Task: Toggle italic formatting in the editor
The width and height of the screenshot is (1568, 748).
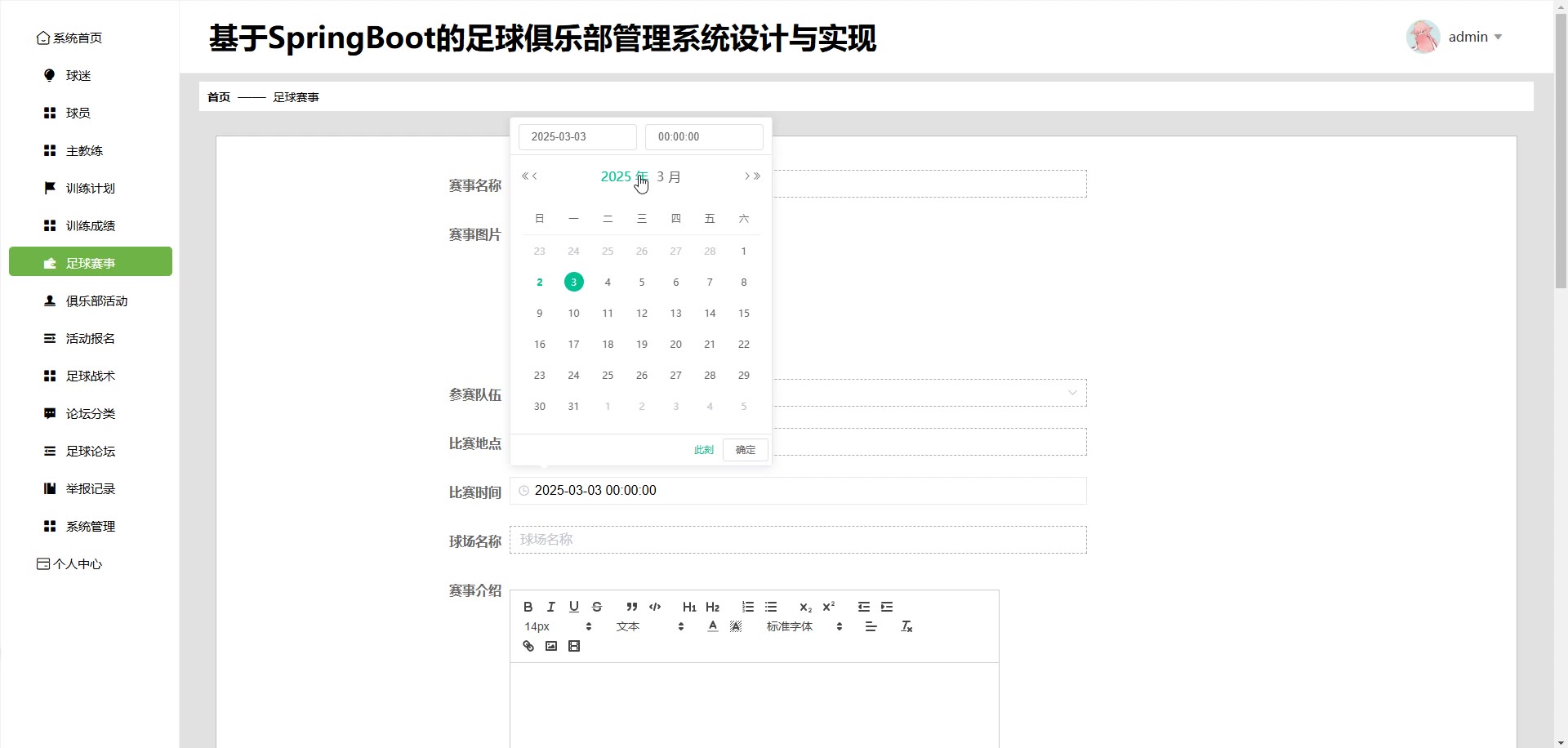Action: pyautogui.click(x=551, y=607)
